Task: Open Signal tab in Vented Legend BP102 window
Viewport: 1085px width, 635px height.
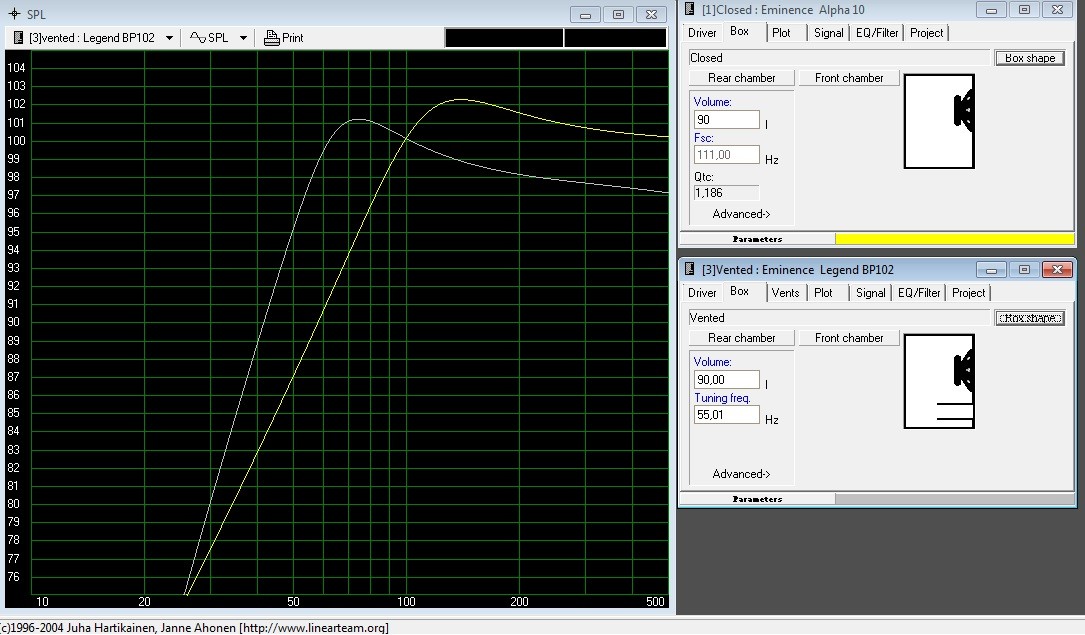Action: (x=870, y=293)
